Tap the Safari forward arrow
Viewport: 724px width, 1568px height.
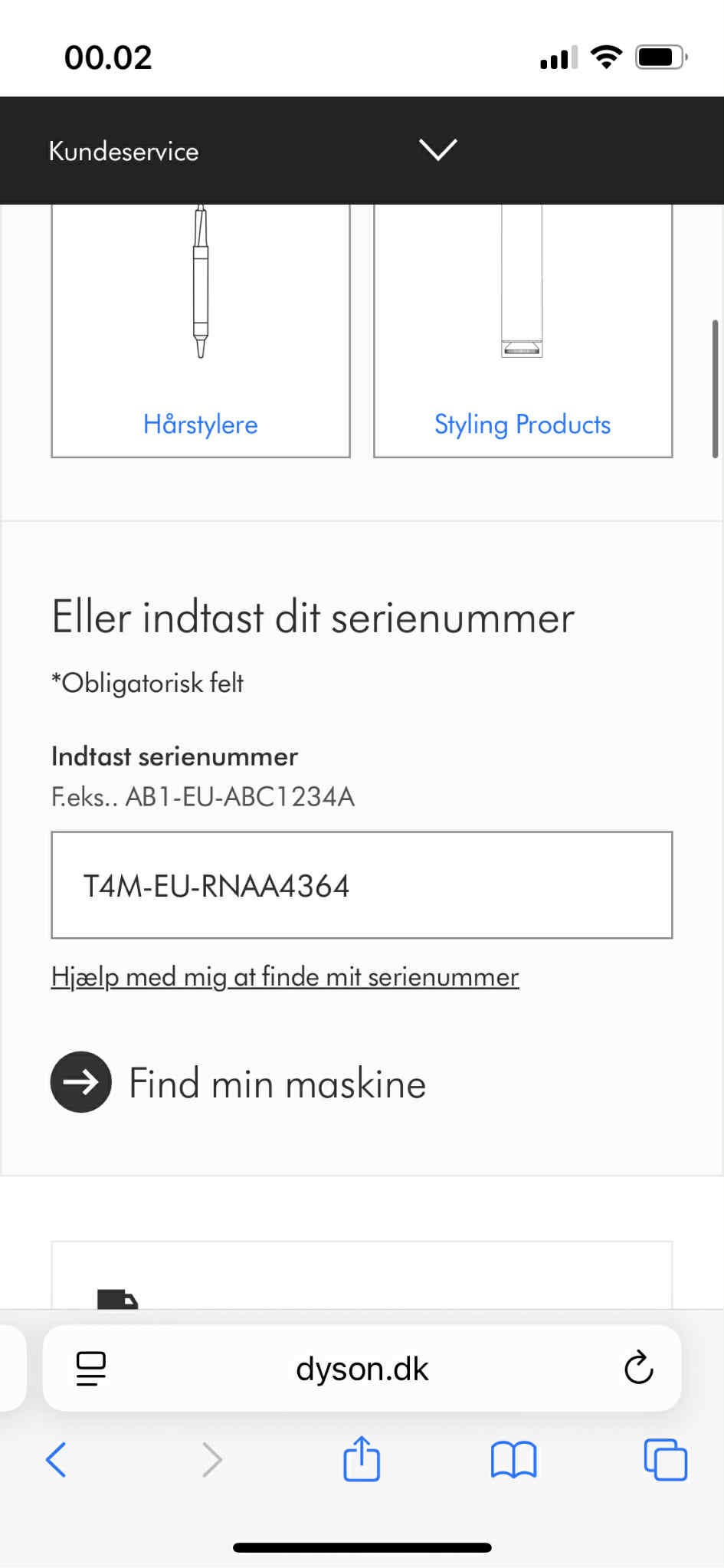212,1459
